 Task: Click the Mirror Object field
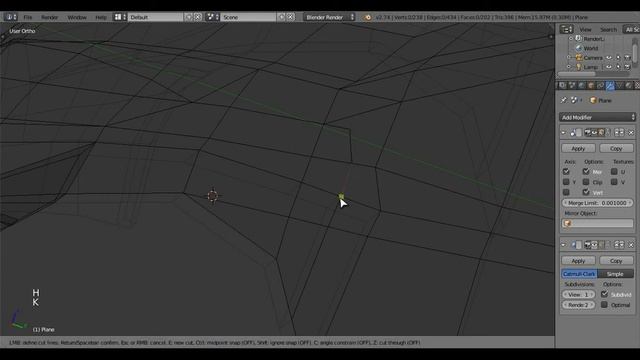pos(597,223)
